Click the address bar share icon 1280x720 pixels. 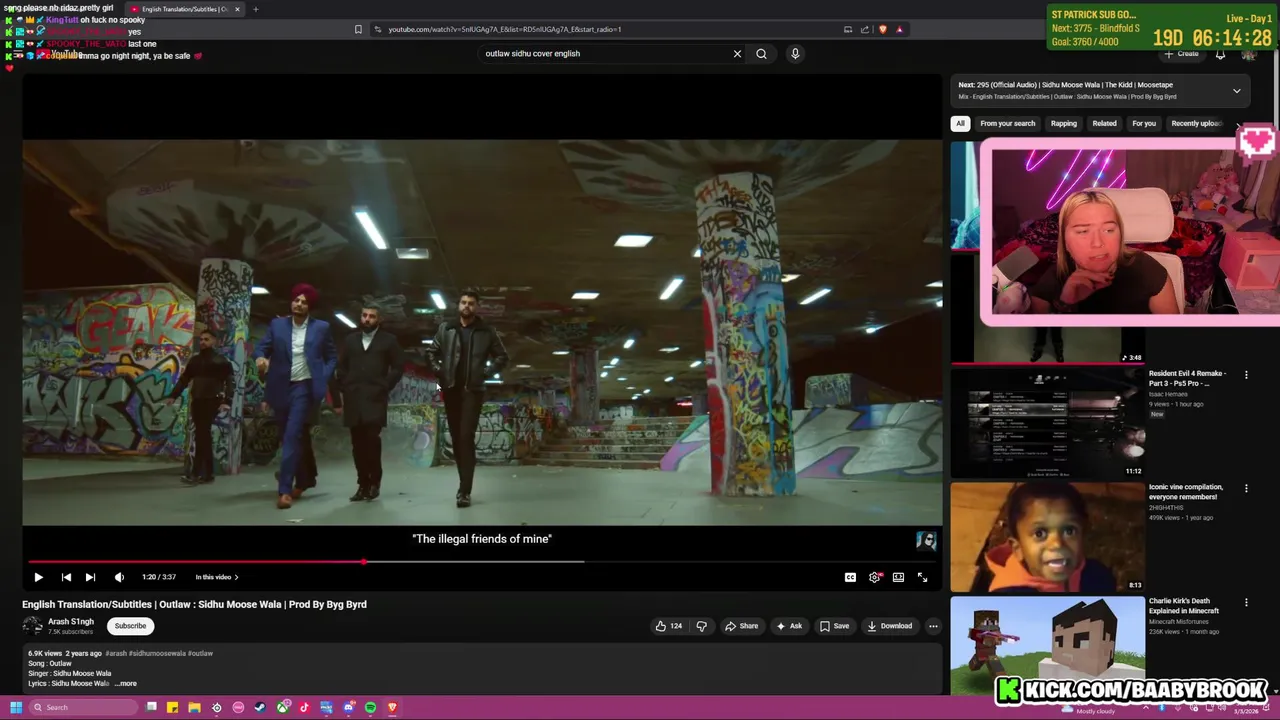tap(865, 29)
